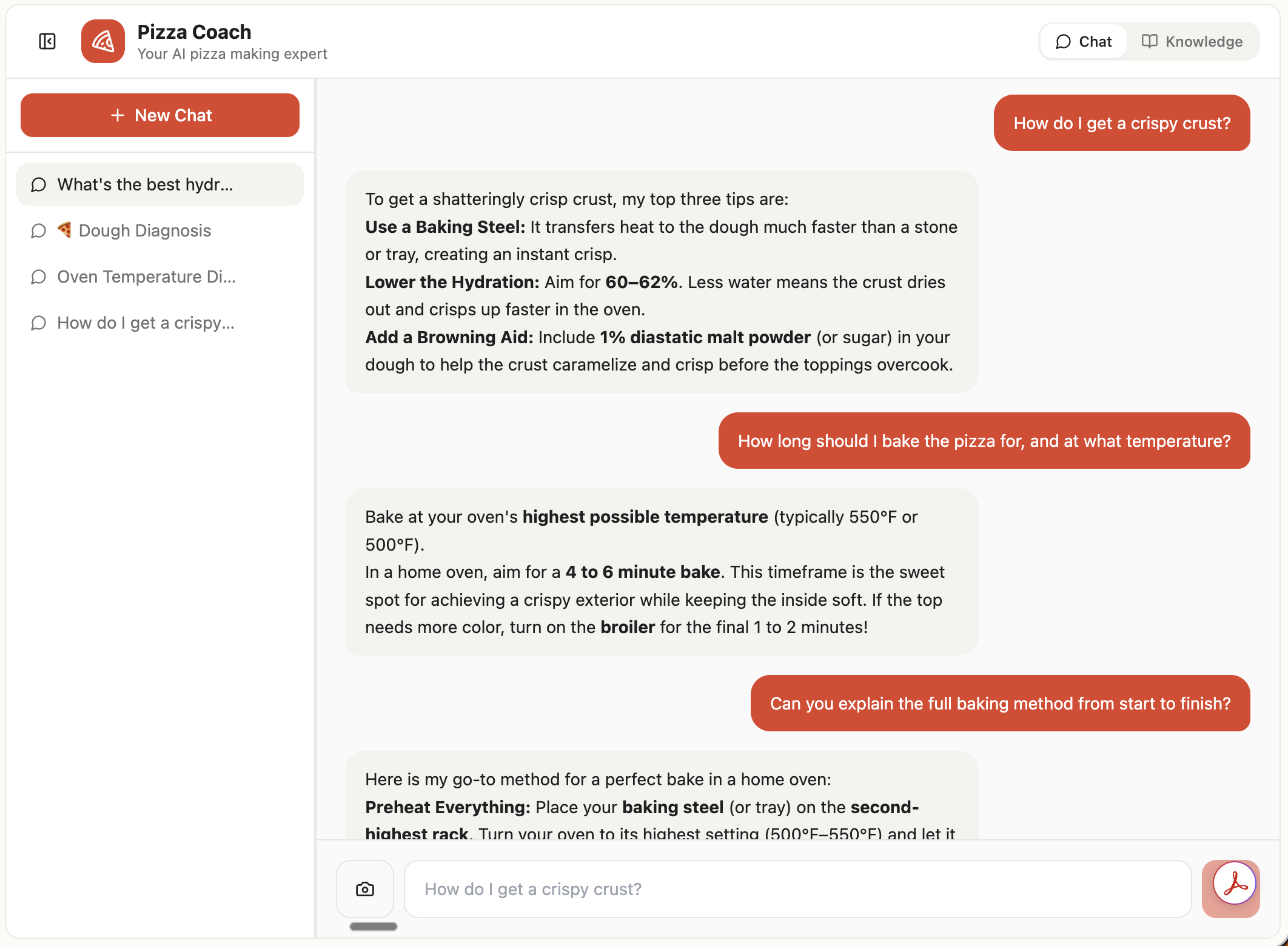Focus the message input field
This screenshot has height=946, width=1288.
(797, 889)
